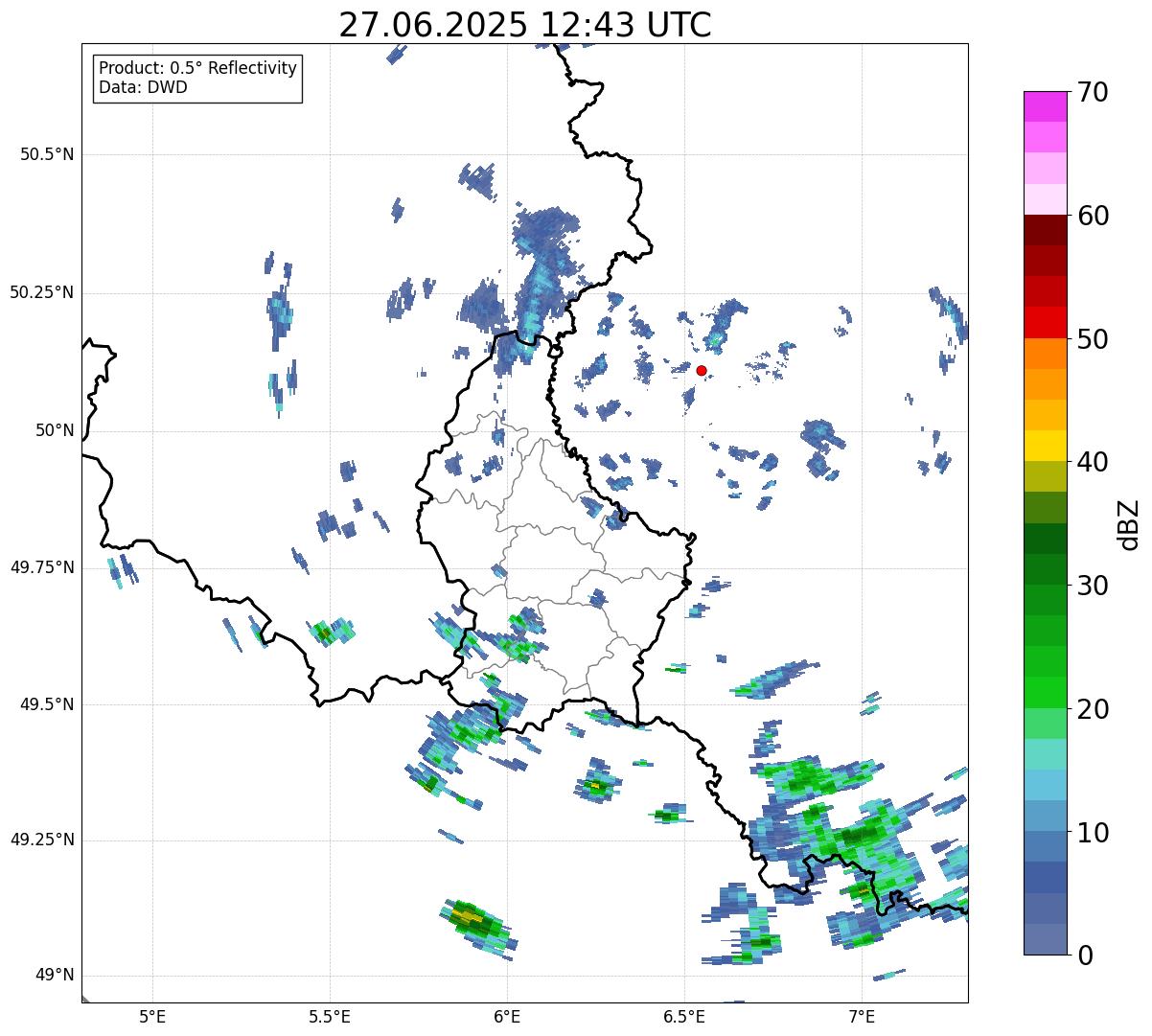Click the latitude label 50.25°N

coord(41,292)
